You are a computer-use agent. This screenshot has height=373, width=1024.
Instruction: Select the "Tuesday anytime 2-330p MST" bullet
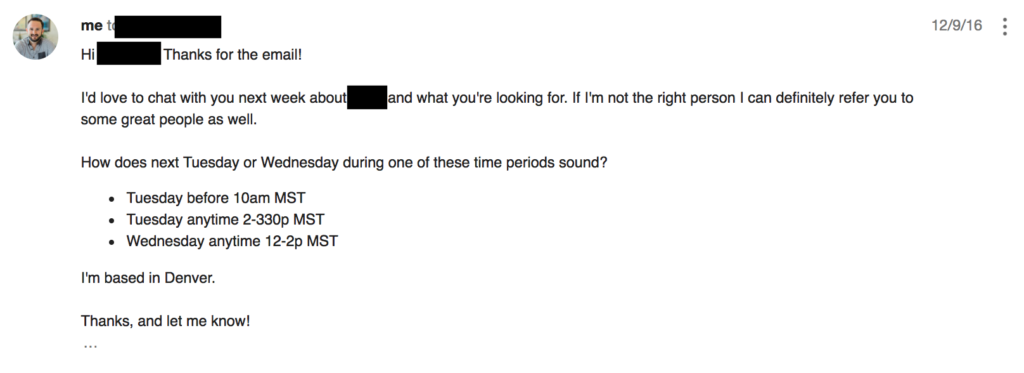click(x=225, y=219)
